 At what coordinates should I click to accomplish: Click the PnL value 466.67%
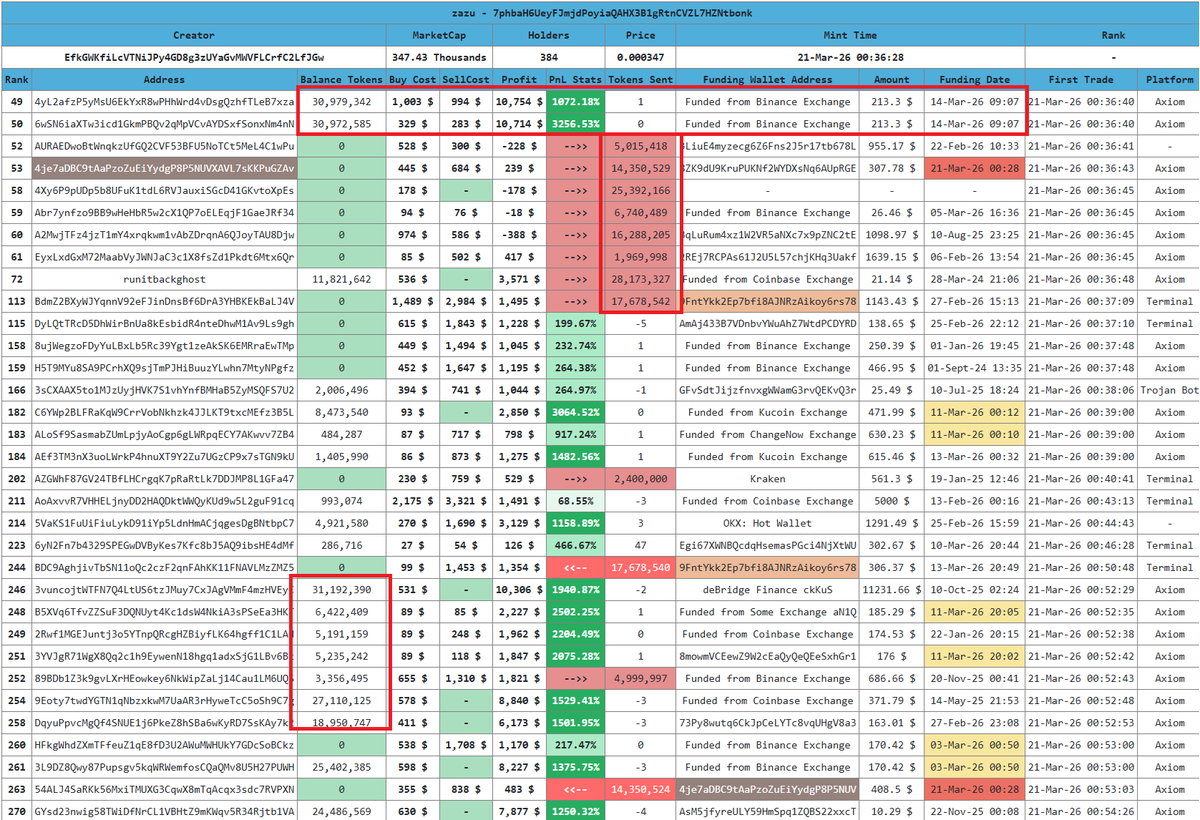(575, 545)
